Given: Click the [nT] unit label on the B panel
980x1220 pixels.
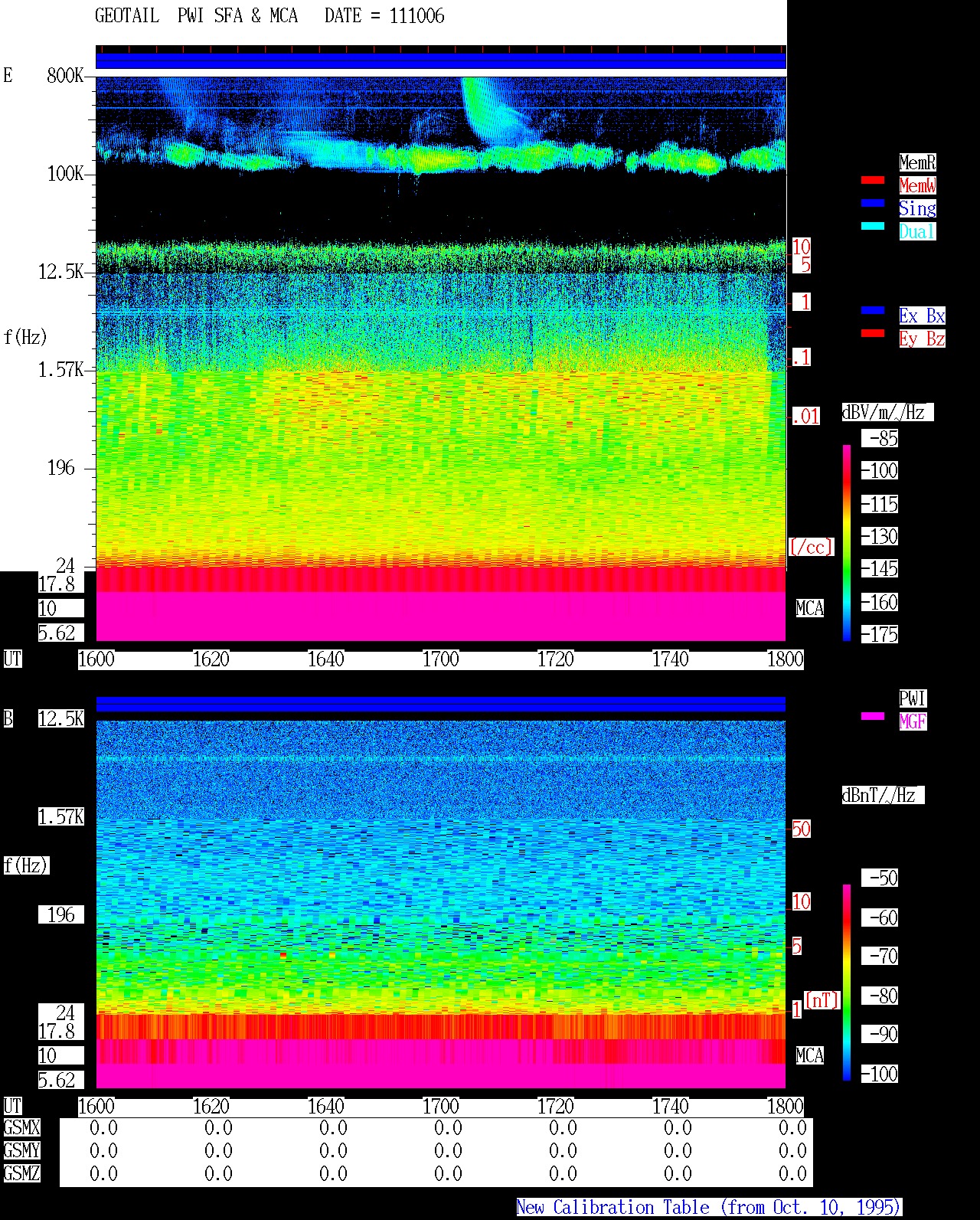Looking at the screenshot, I should [x=822, y=1000].
